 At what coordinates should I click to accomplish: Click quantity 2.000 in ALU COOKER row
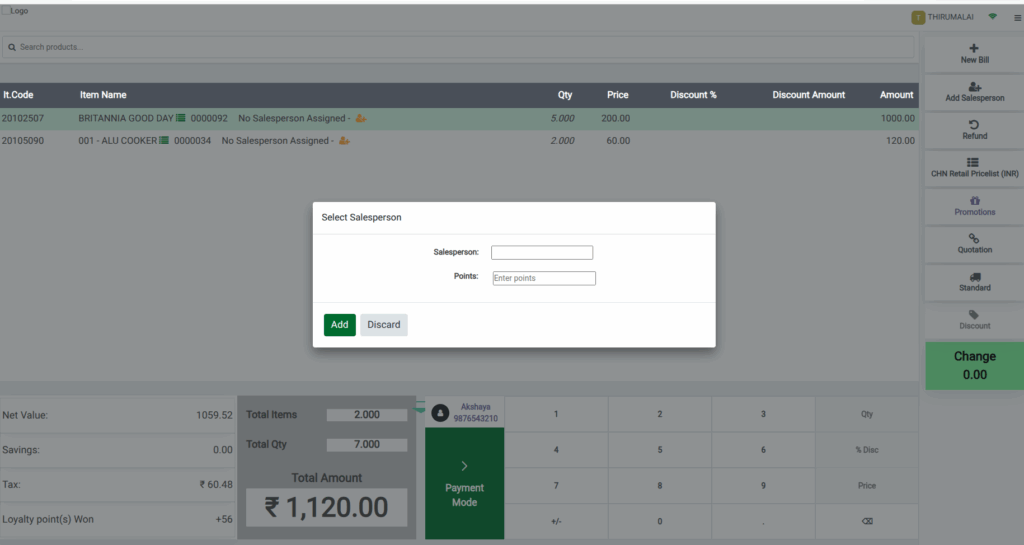point(562,140)
